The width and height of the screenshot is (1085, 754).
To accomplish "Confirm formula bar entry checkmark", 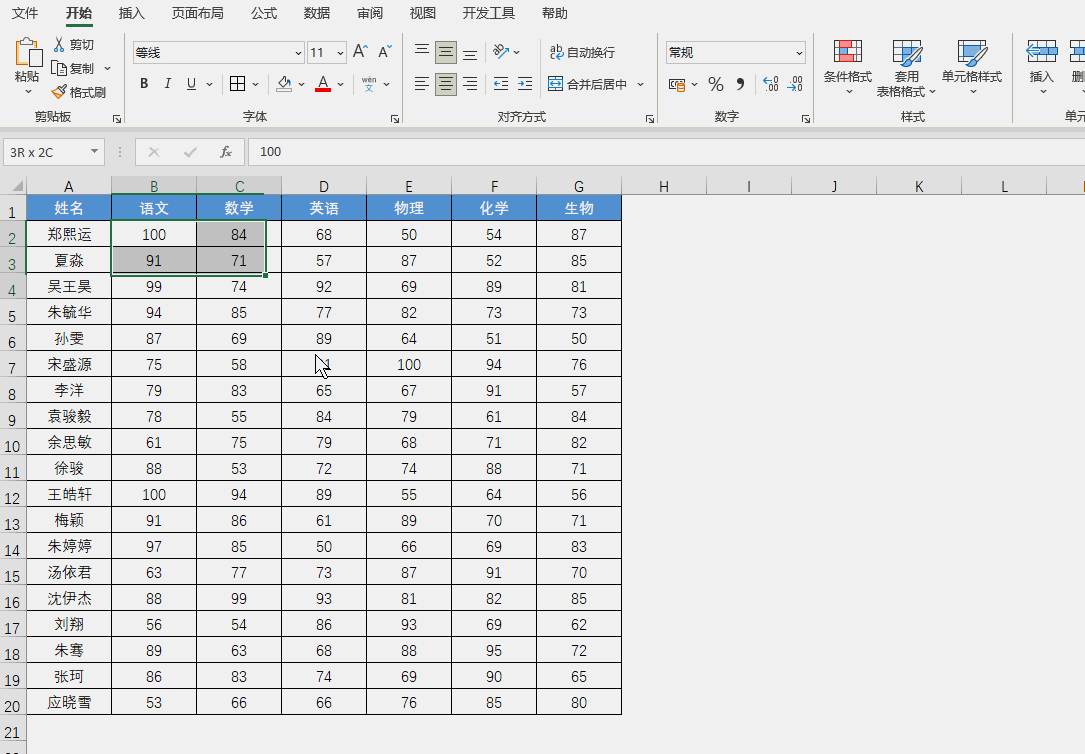I will click(190, 152).
